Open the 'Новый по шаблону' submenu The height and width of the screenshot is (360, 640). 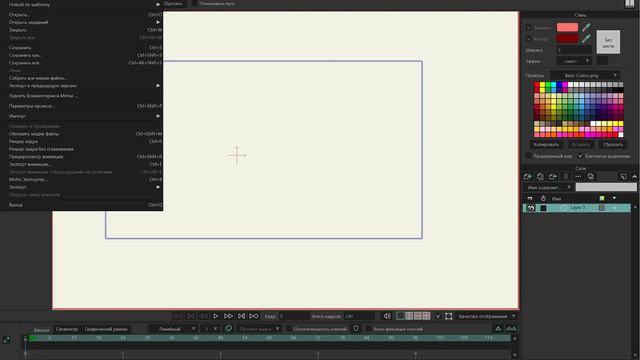(x=84, y=4)
